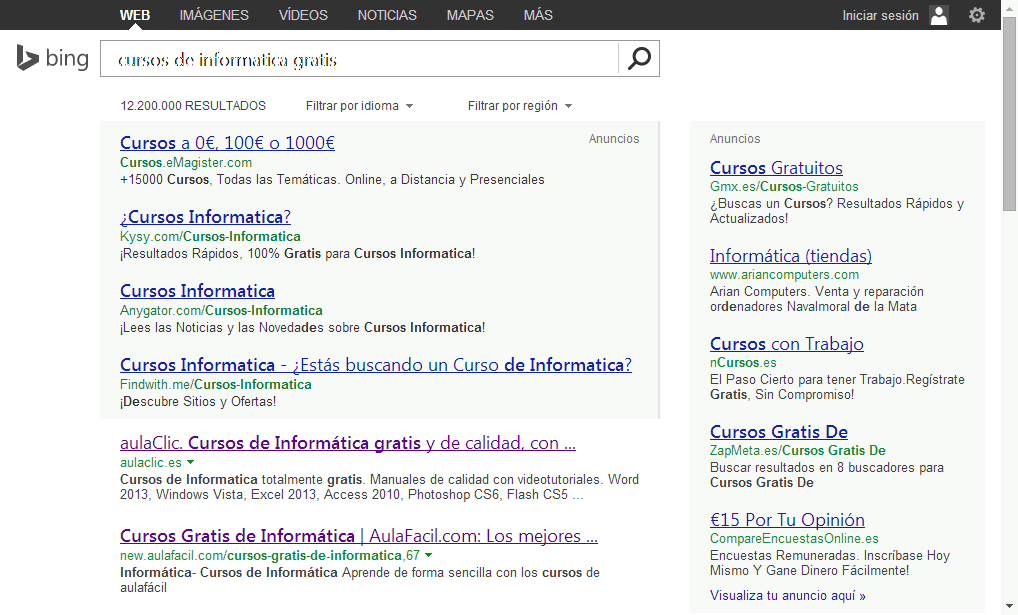Viewport: 1018px width, 615px height.
Task: Open the 'Cursos con Trabajo' sidebar ad
Action: pyautogui.click(x=787, y=344)
